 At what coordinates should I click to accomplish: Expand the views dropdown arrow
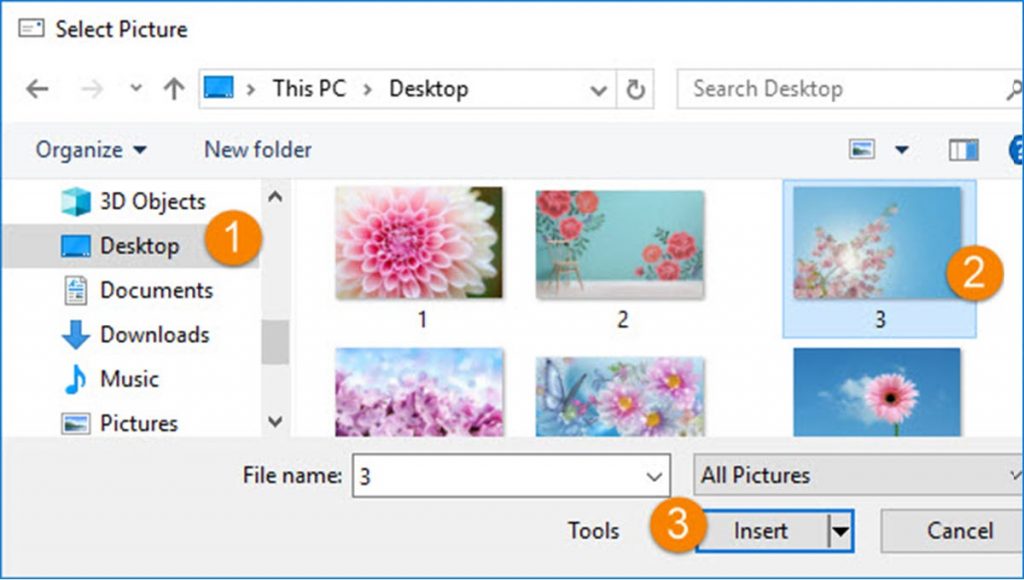click(x=901, y=148)
